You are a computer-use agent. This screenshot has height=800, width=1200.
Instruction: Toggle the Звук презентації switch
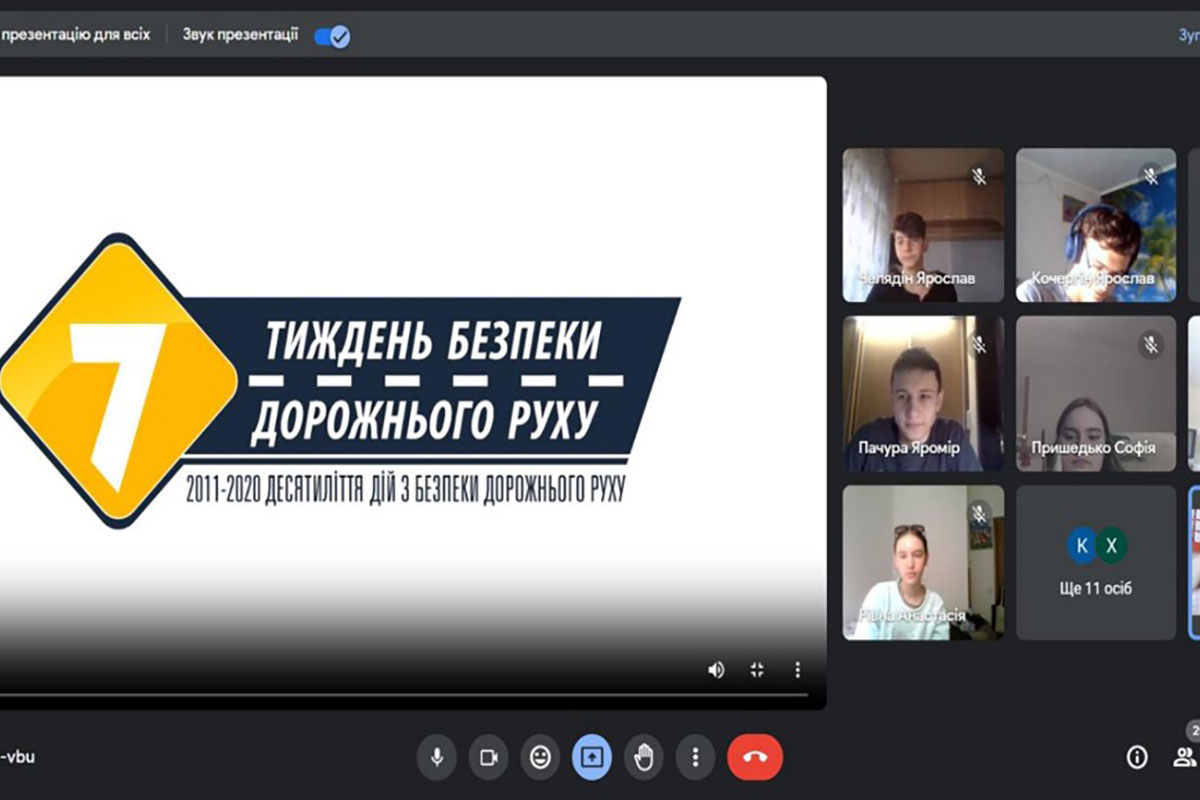(332, 37)
